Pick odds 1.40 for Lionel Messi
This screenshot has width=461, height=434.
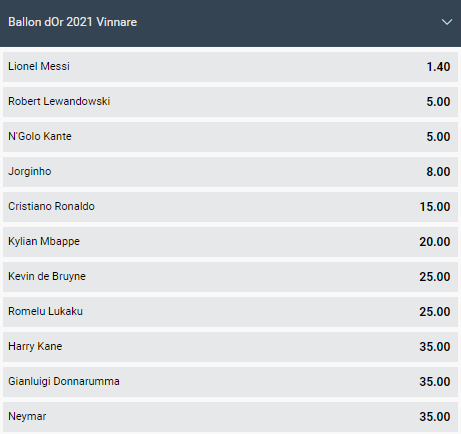[438, 67]
